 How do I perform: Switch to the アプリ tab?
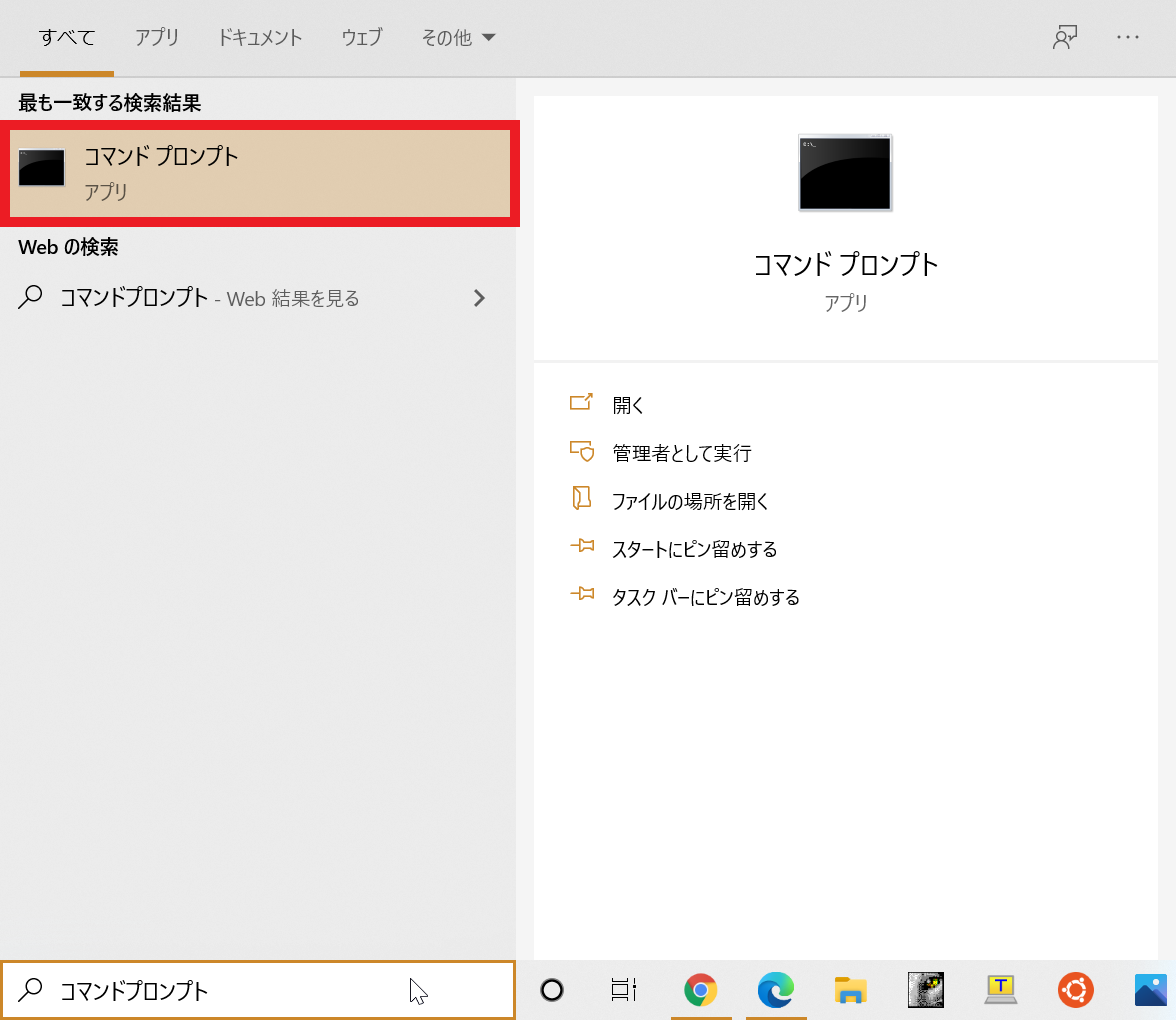157,38
